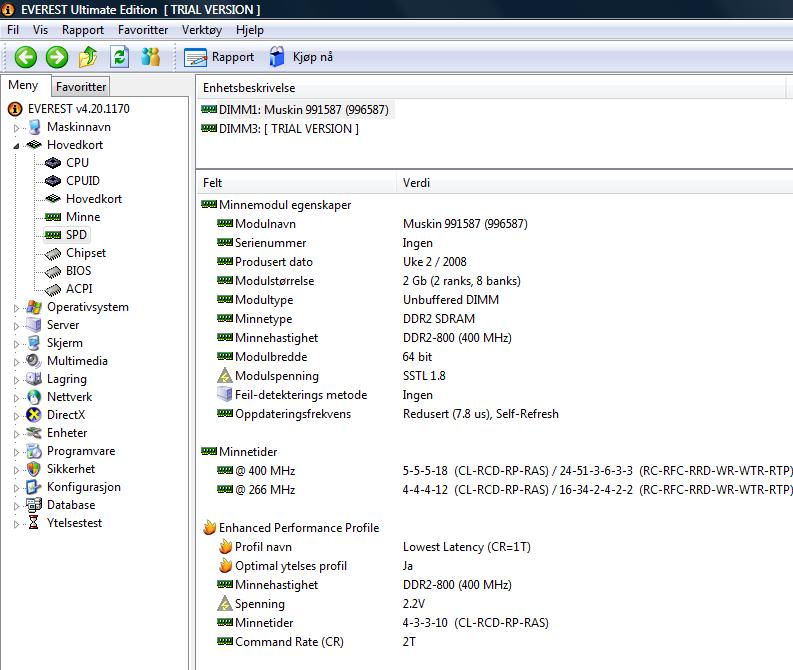Click the Enhetsbeskrivelse column header
The image size is (793, 670).
tap(491, 87)
